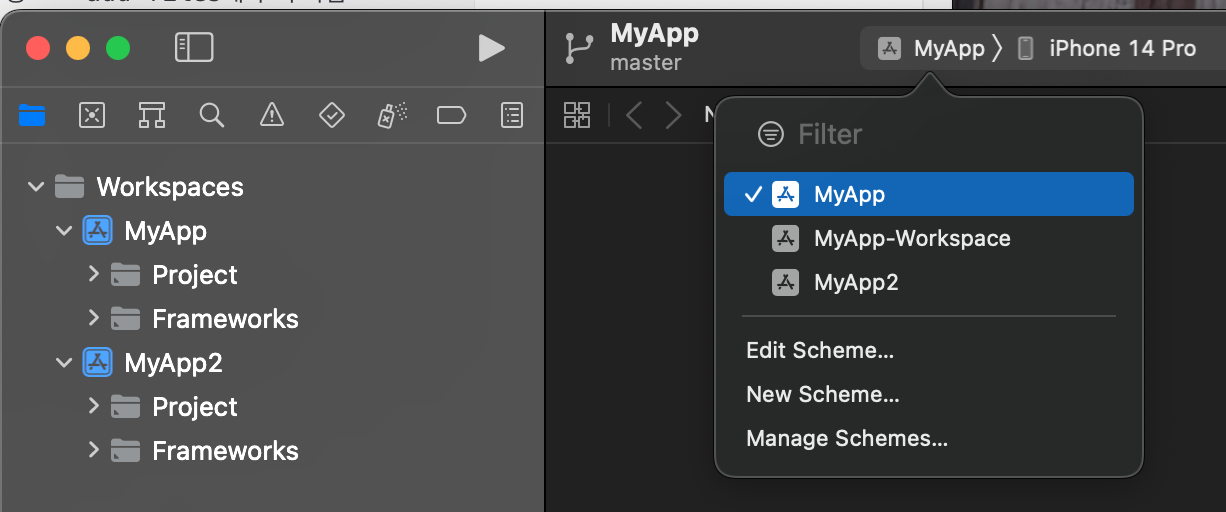The image size is (1226, 512).
Task: Open the Debug navigator spray icon
Action: click(391, 116)
